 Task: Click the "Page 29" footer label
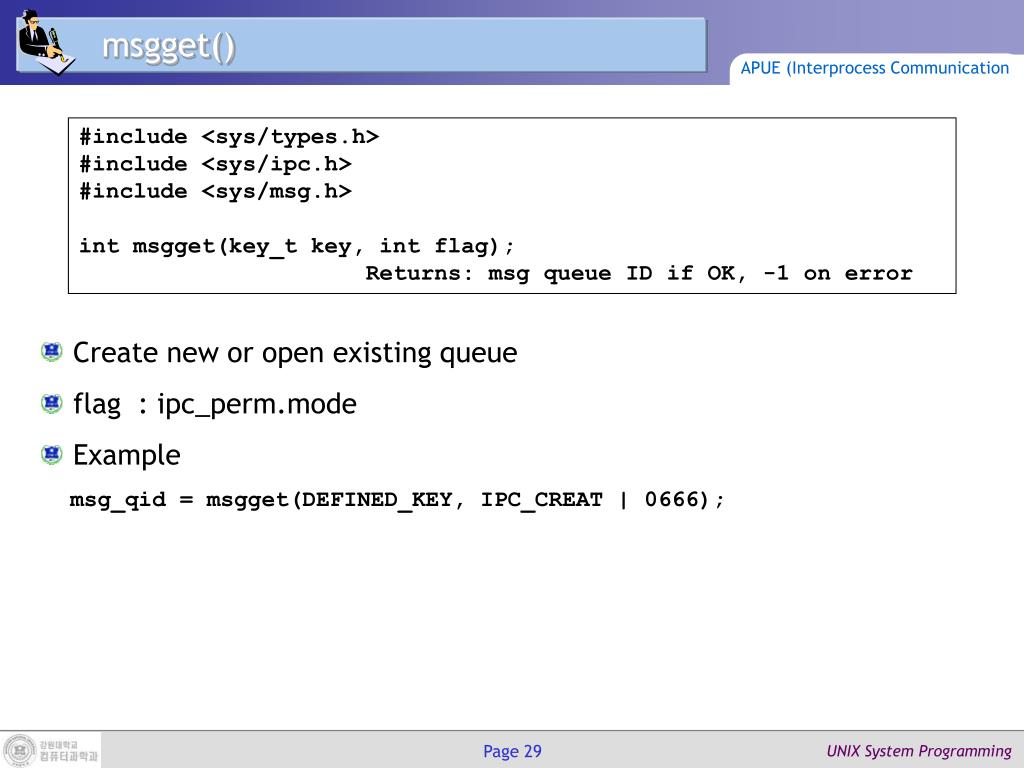(512, 752)
